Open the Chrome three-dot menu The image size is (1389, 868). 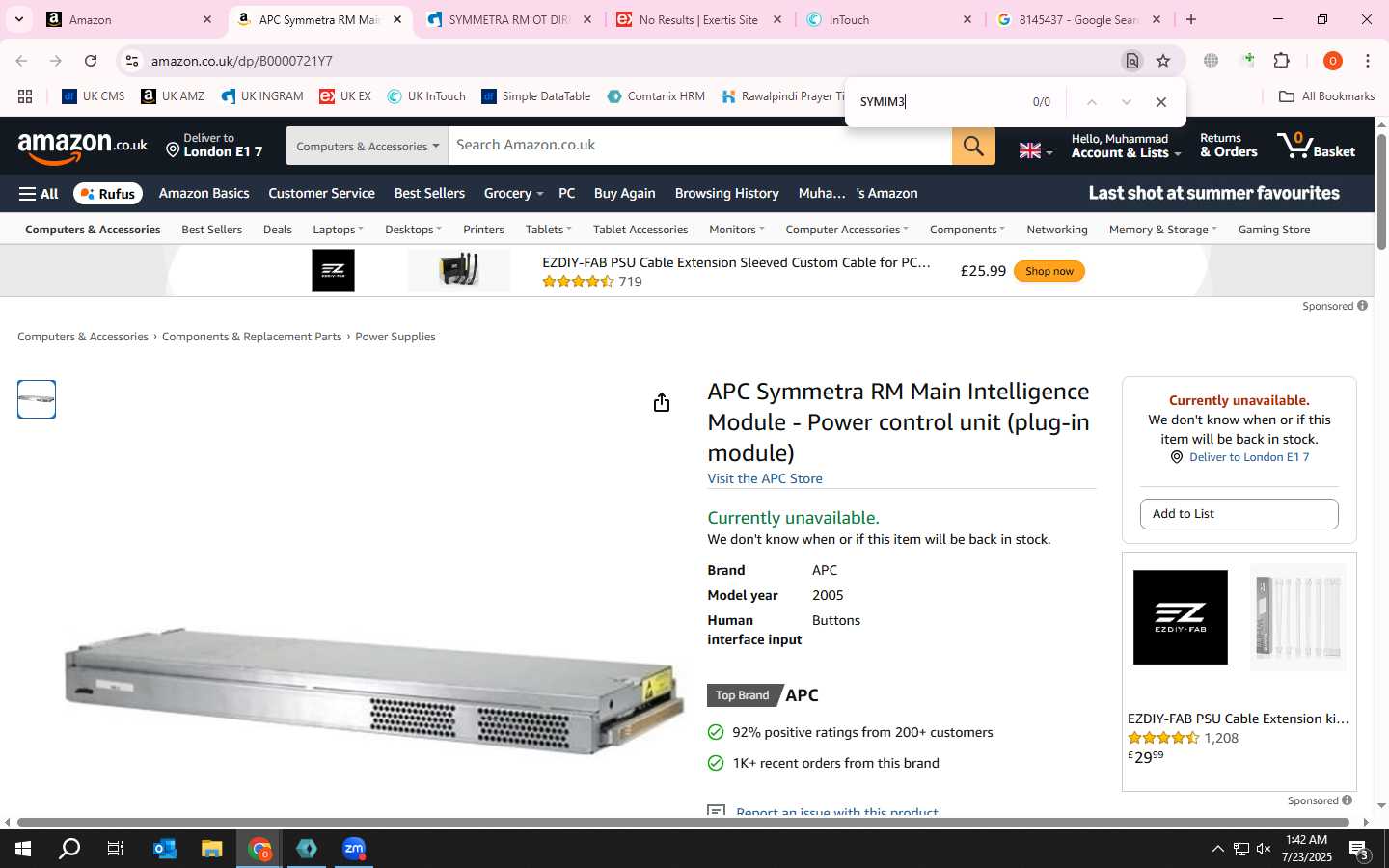tap(1368, 61)
